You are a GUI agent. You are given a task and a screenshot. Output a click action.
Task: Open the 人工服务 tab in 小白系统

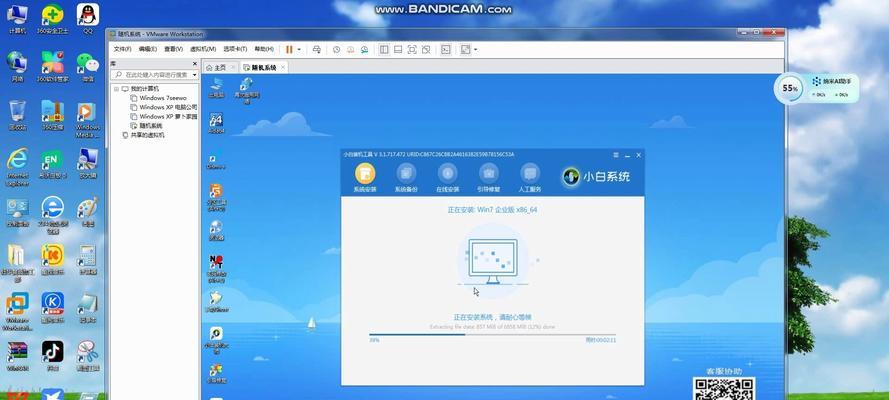(530, 178)
